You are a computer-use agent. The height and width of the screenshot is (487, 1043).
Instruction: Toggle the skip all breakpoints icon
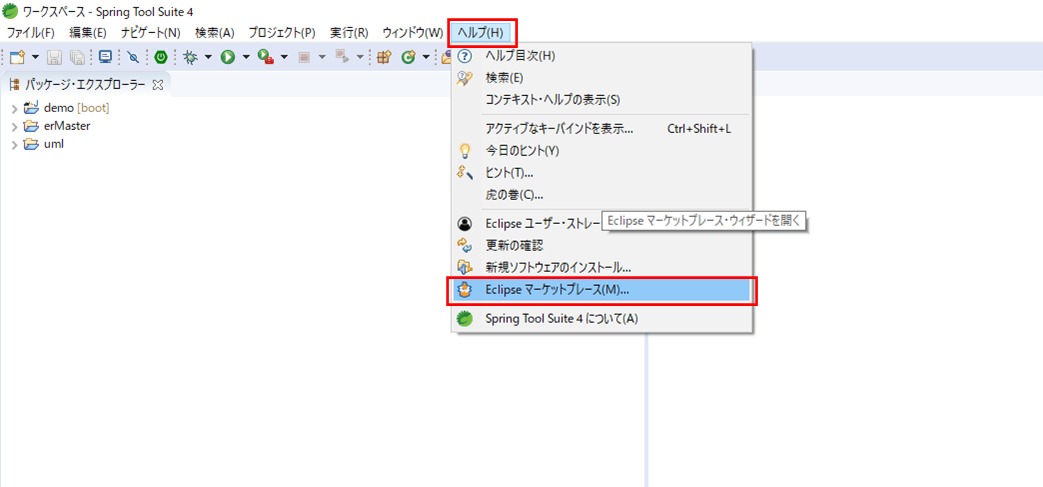point(133,58)
